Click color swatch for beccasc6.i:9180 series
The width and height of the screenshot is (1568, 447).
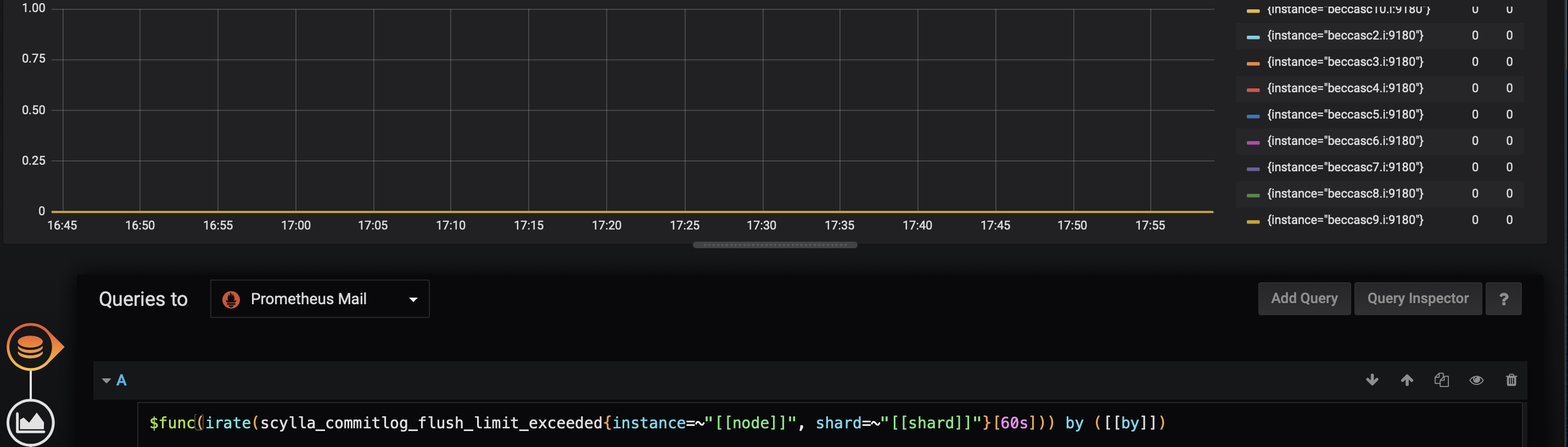click(1253, 142)
